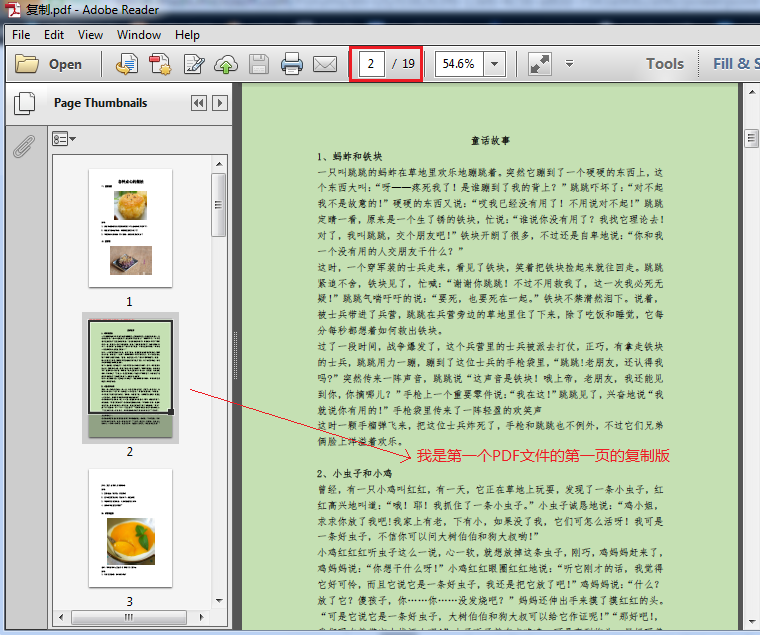760x635 pixels.
Task: Click the Save floppy disk icon
Action: click(259, 64)
